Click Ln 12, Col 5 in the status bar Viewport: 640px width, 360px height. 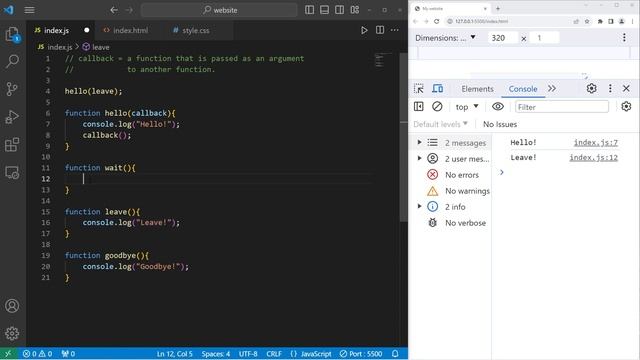[x=175, y=353]
